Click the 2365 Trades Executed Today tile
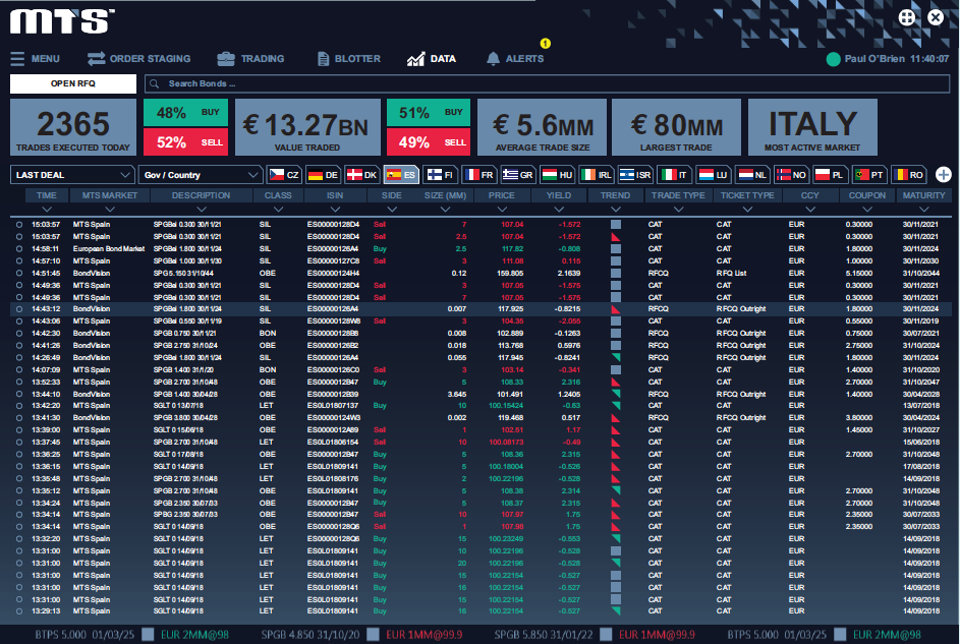The width and height of the screenshot is (960, 644). coord(73,127)
